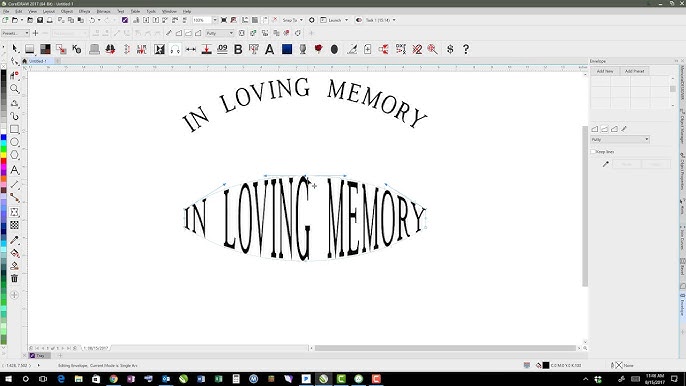Viewport: 686px width, 386px height.
Task: Click the question mark help icon
Action: (x=466, y=49)
